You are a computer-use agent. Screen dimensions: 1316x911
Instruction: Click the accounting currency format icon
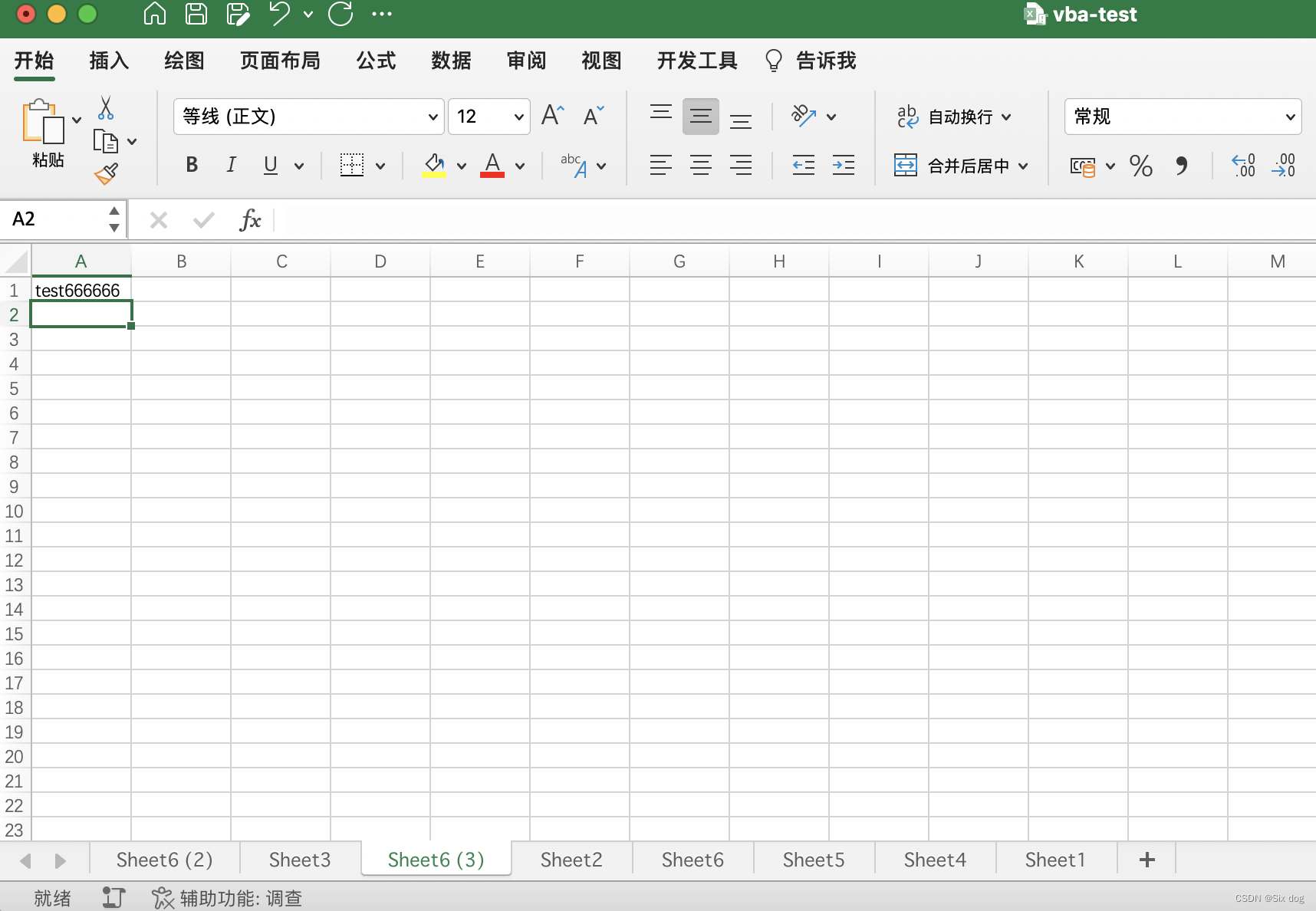(x=1083, y=166)
